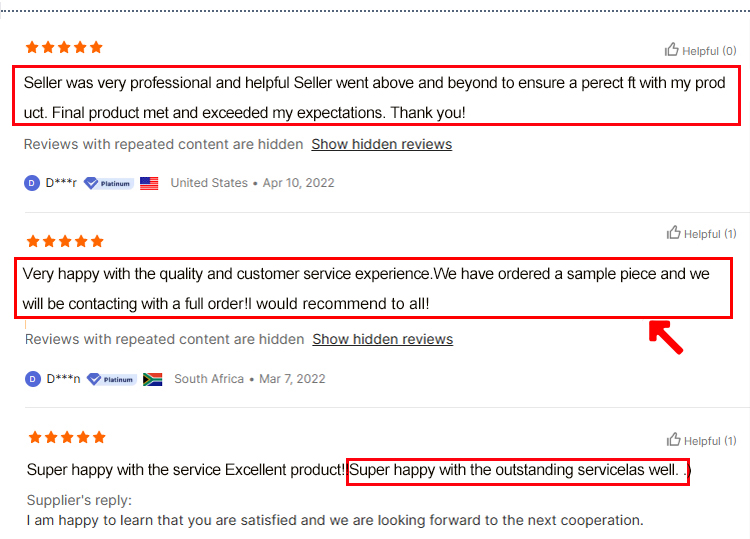Show hidden reviews under D***n's review

[383, 339]
